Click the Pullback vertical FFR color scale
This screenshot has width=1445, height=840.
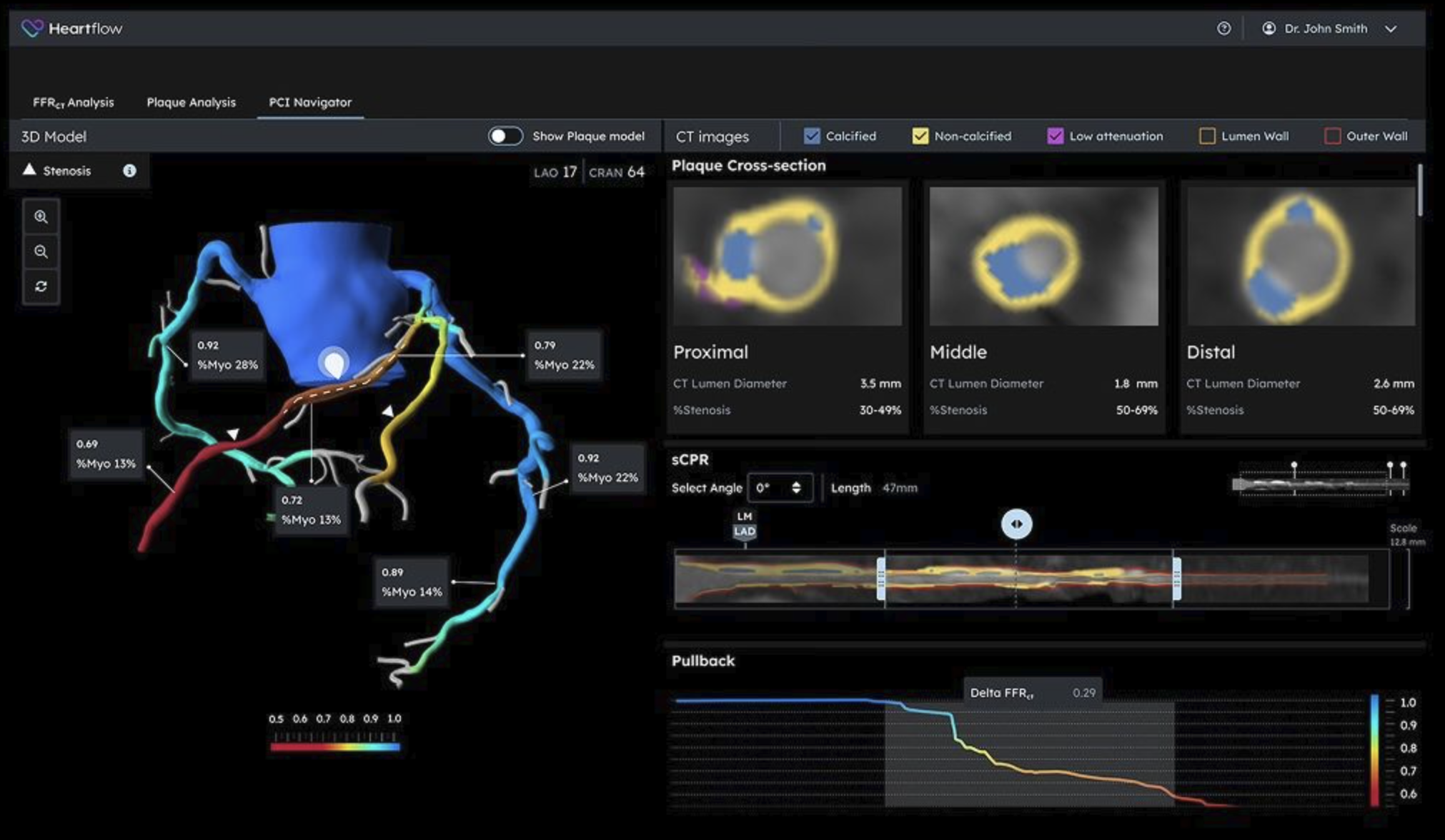coord(1374,750)
